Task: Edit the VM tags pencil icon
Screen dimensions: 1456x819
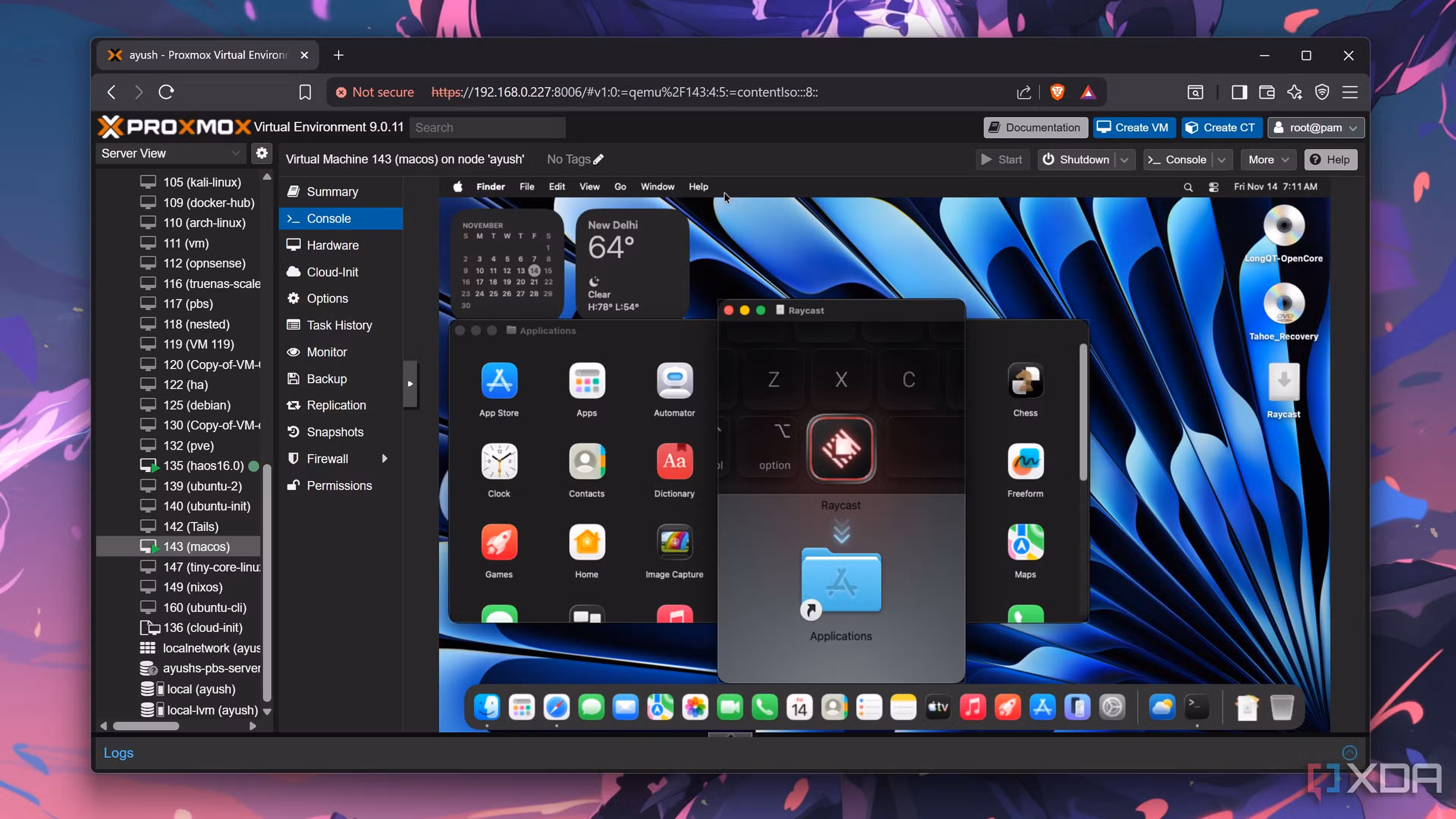Action: [599, 159]
